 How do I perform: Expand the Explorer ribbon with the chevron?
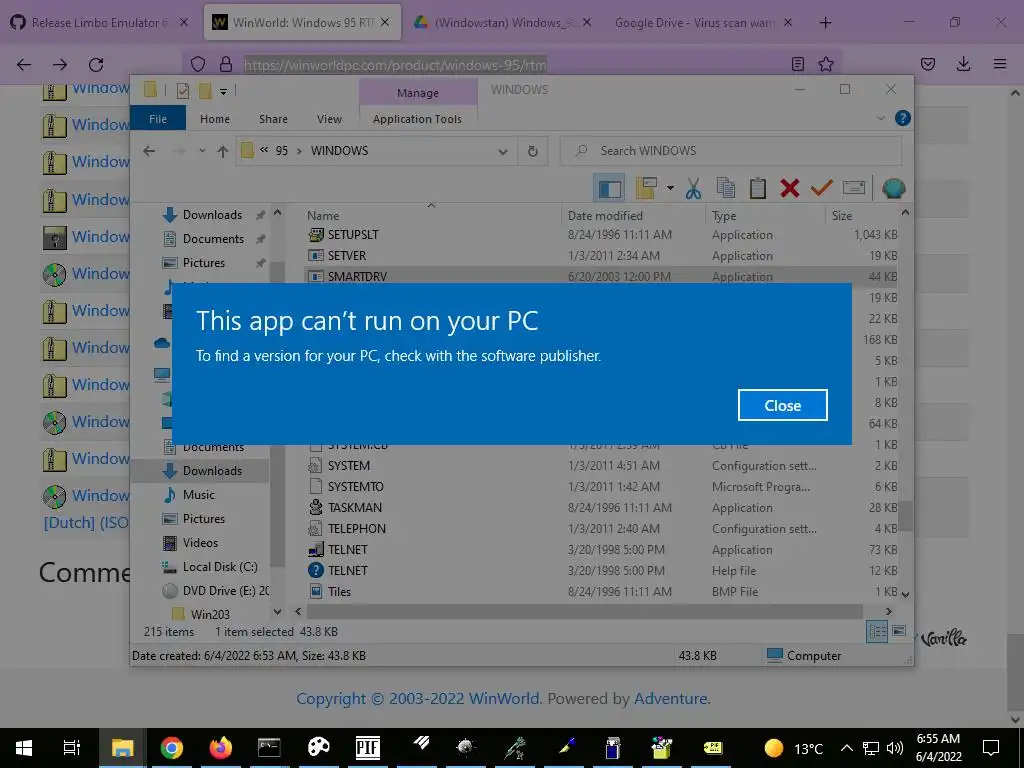pyautogui.click(x=880, y=118)
